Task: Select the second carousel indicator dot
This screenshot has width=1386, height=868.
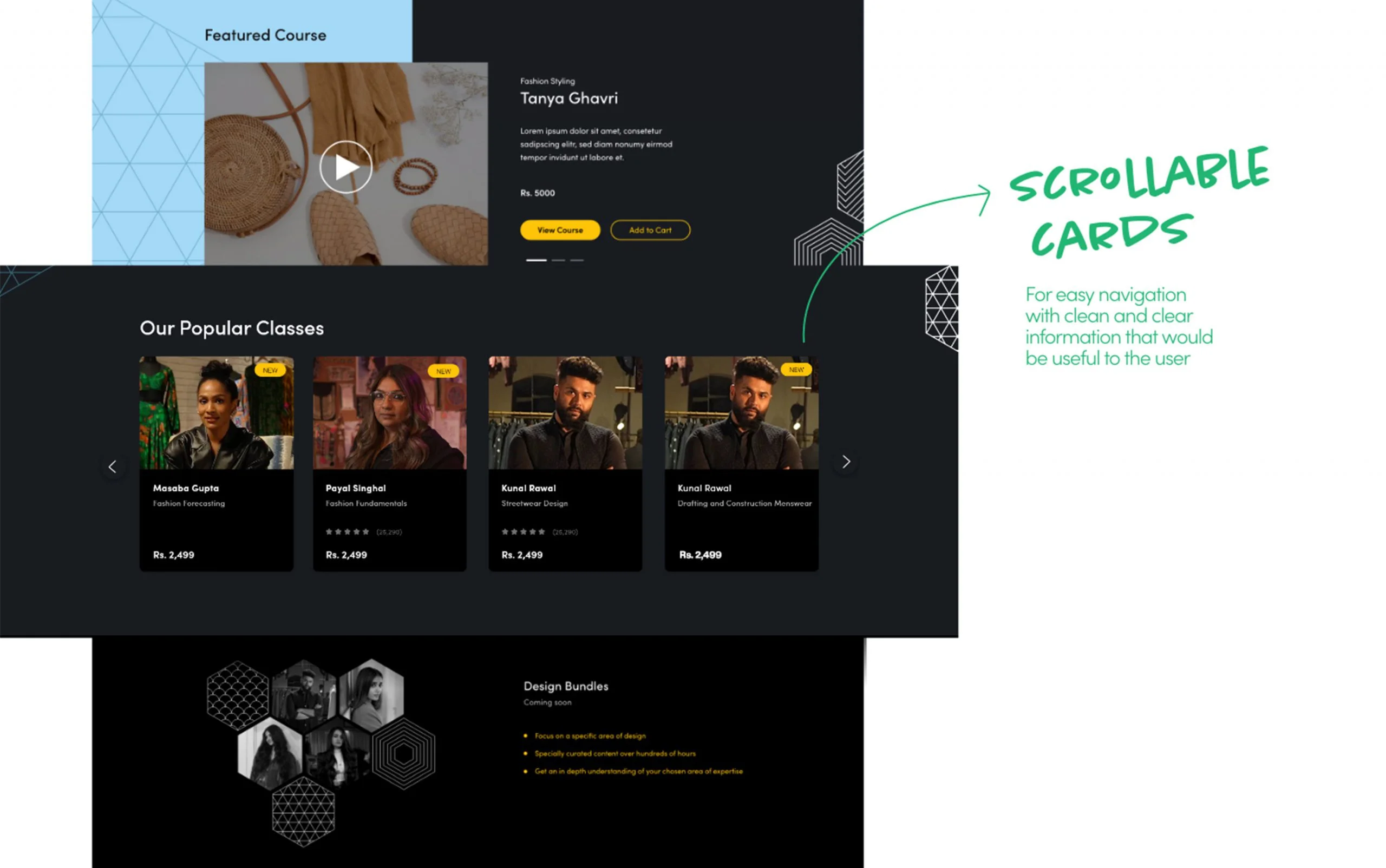Action: [558, 260]
